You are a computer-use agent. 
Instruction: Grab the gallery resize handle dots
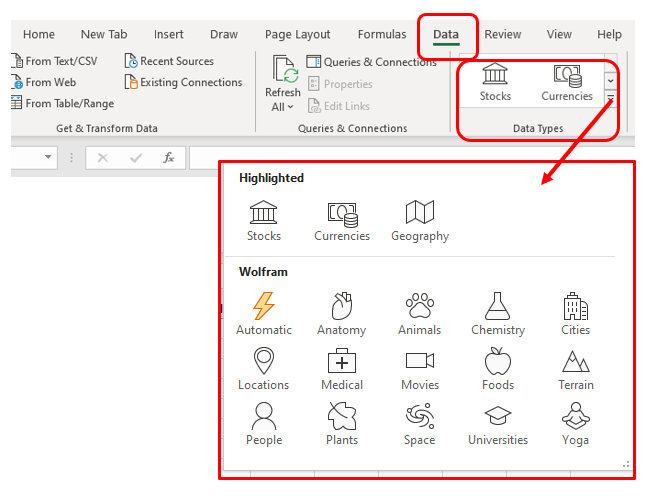tap(626, 464)
